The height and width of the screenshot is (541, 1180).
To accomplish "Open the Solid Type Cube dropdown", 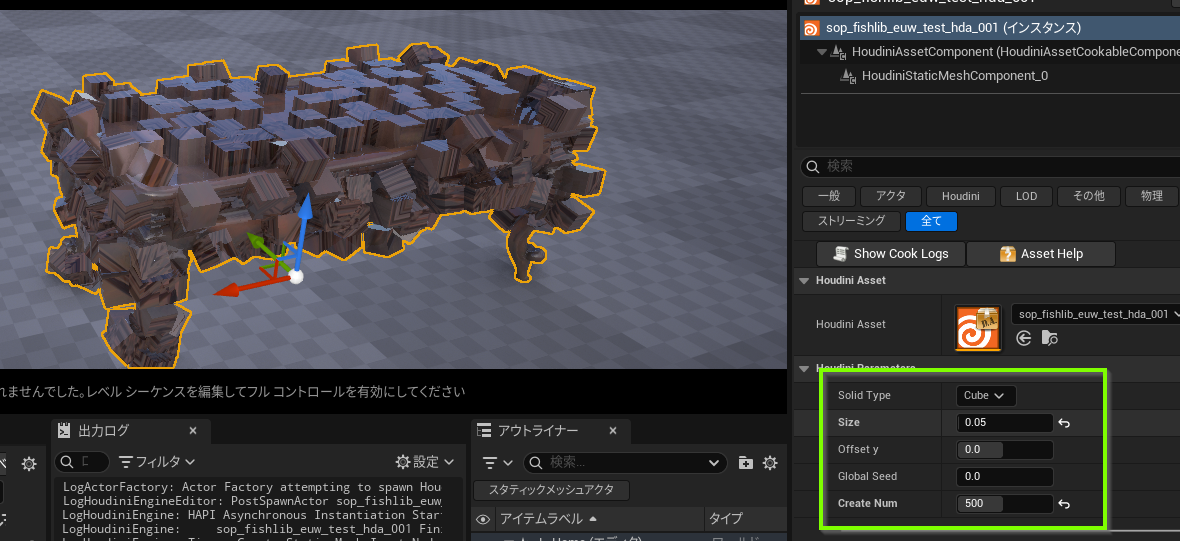I will [986, 396].
